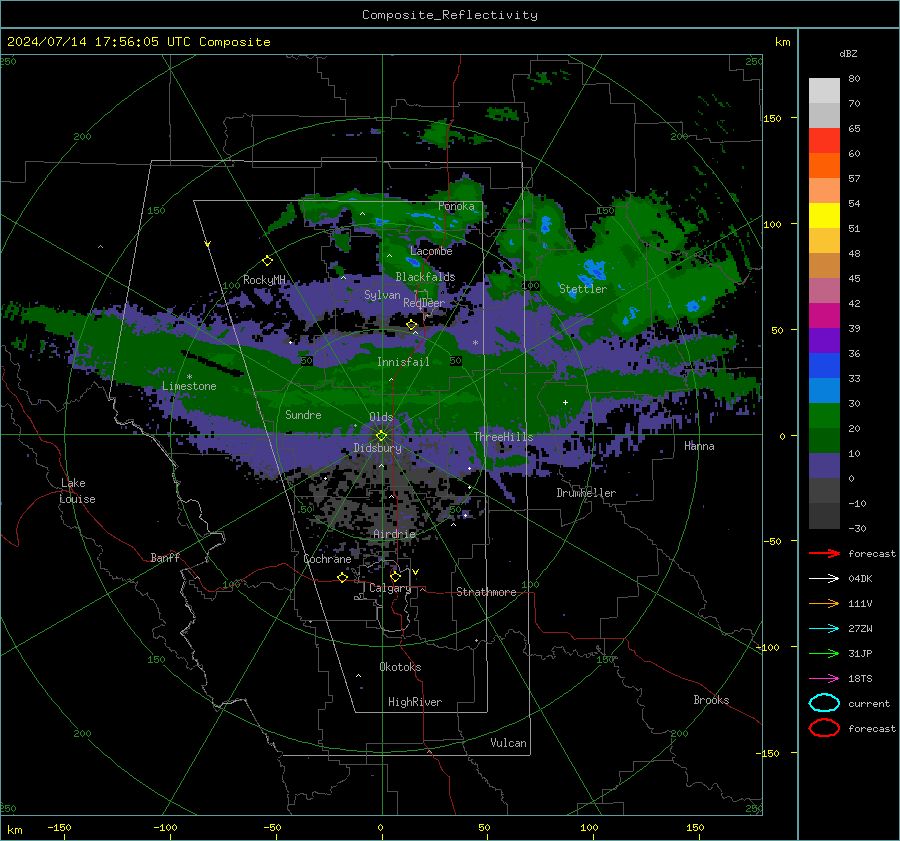900x841 pixels.
Task: Click the yellow radar-center marker above Didsbury
Action: pos(381,436)
